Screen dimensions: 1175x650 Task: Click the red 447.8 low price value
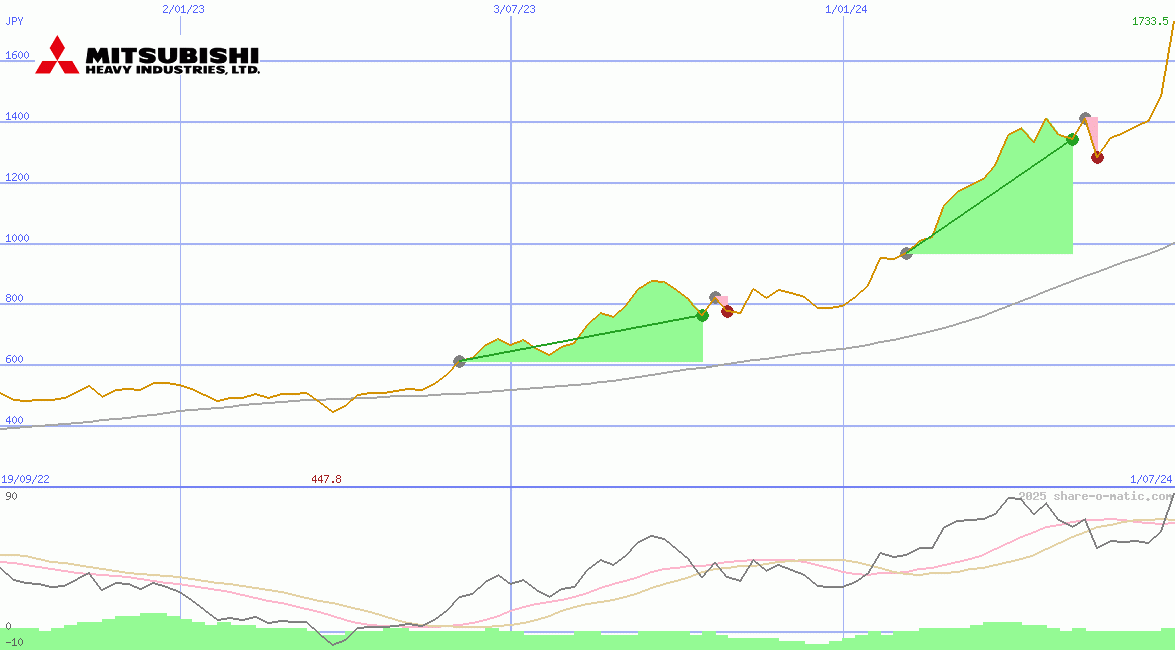point(327,479)
